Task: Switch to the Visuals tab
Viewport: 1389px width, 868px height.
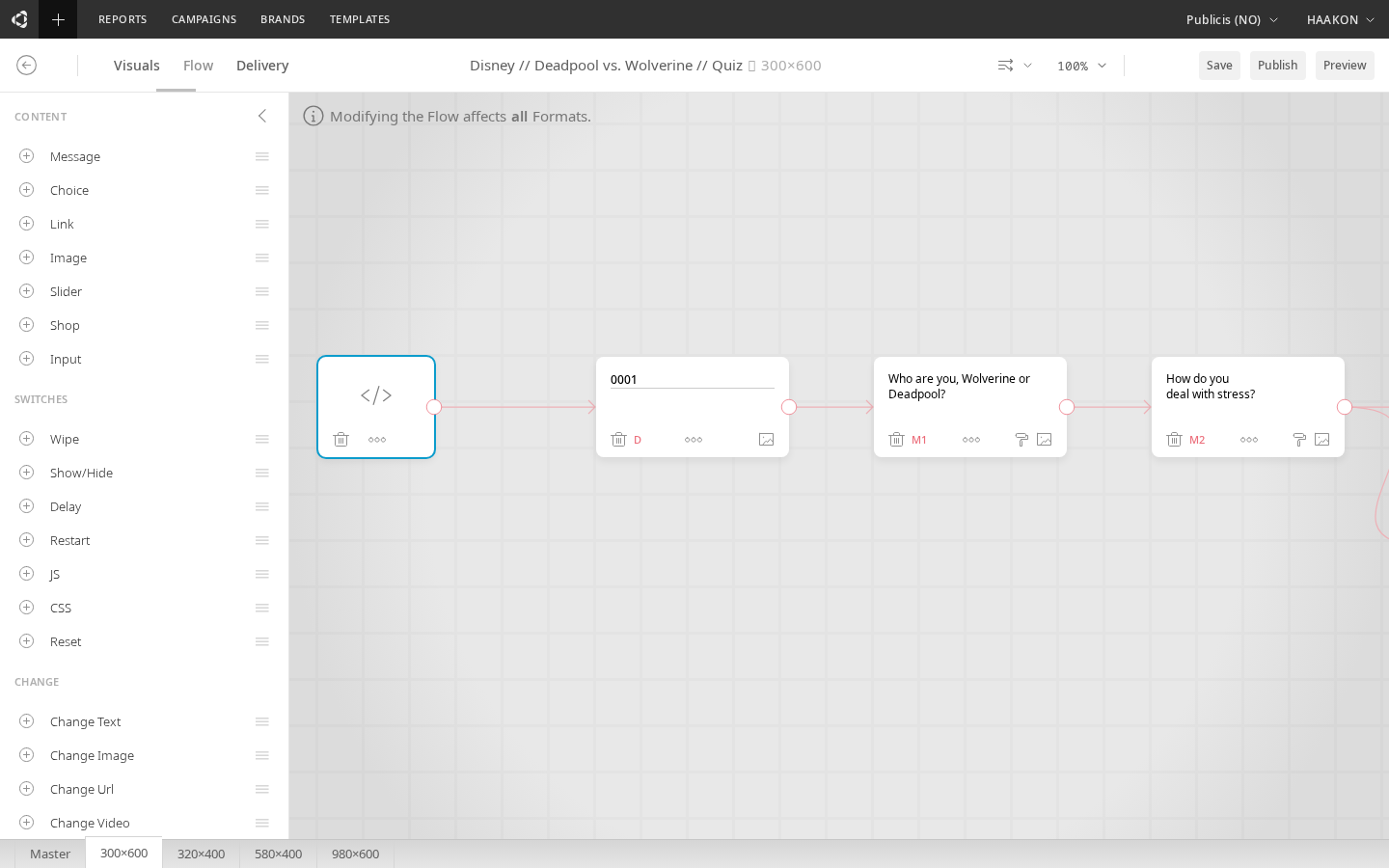Action: [x=136, y=65]
